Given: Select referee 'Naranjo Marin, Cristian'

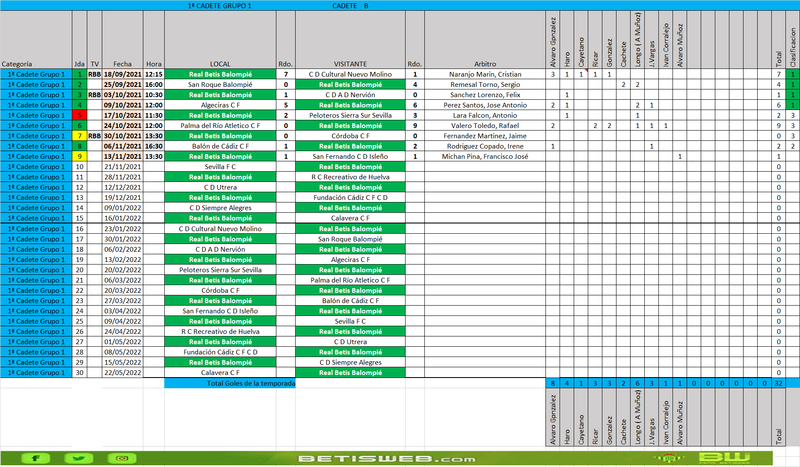Looking at the screenshot, I should click(485, 74).
